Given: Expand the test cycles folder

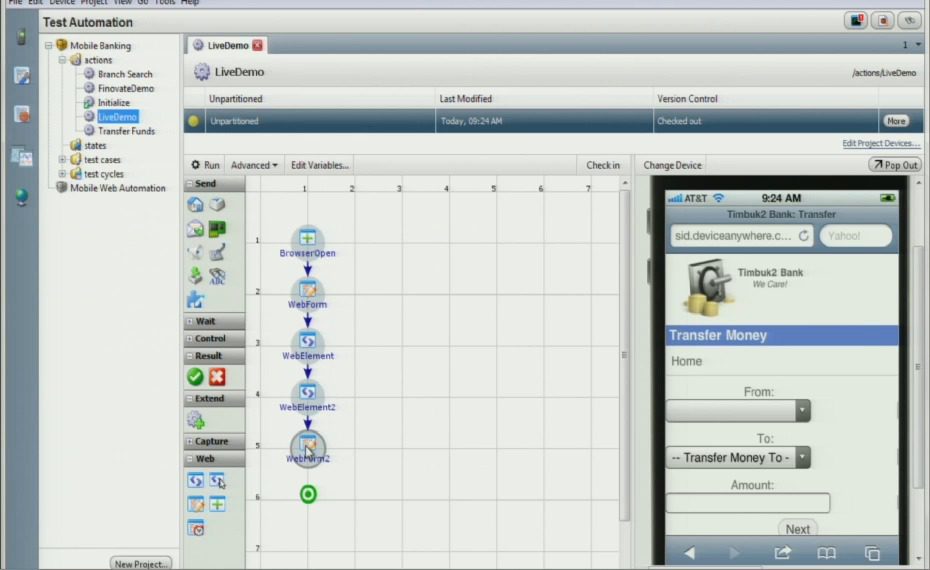Looking at the screenshot, I should point(62,174).
